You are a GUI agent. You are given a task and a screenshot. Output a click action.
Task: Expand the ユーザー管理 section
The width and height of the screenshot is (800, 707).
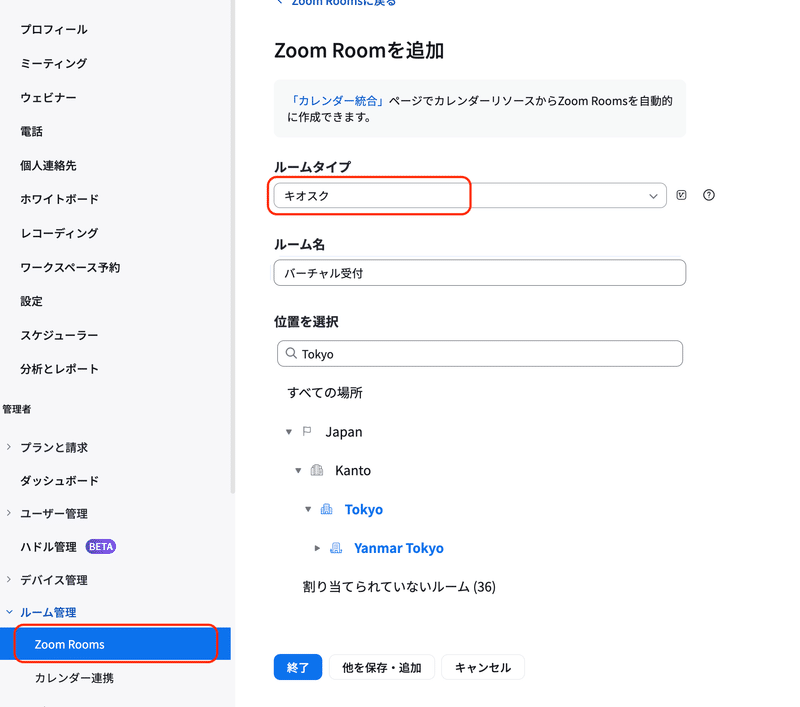point(9,513)
